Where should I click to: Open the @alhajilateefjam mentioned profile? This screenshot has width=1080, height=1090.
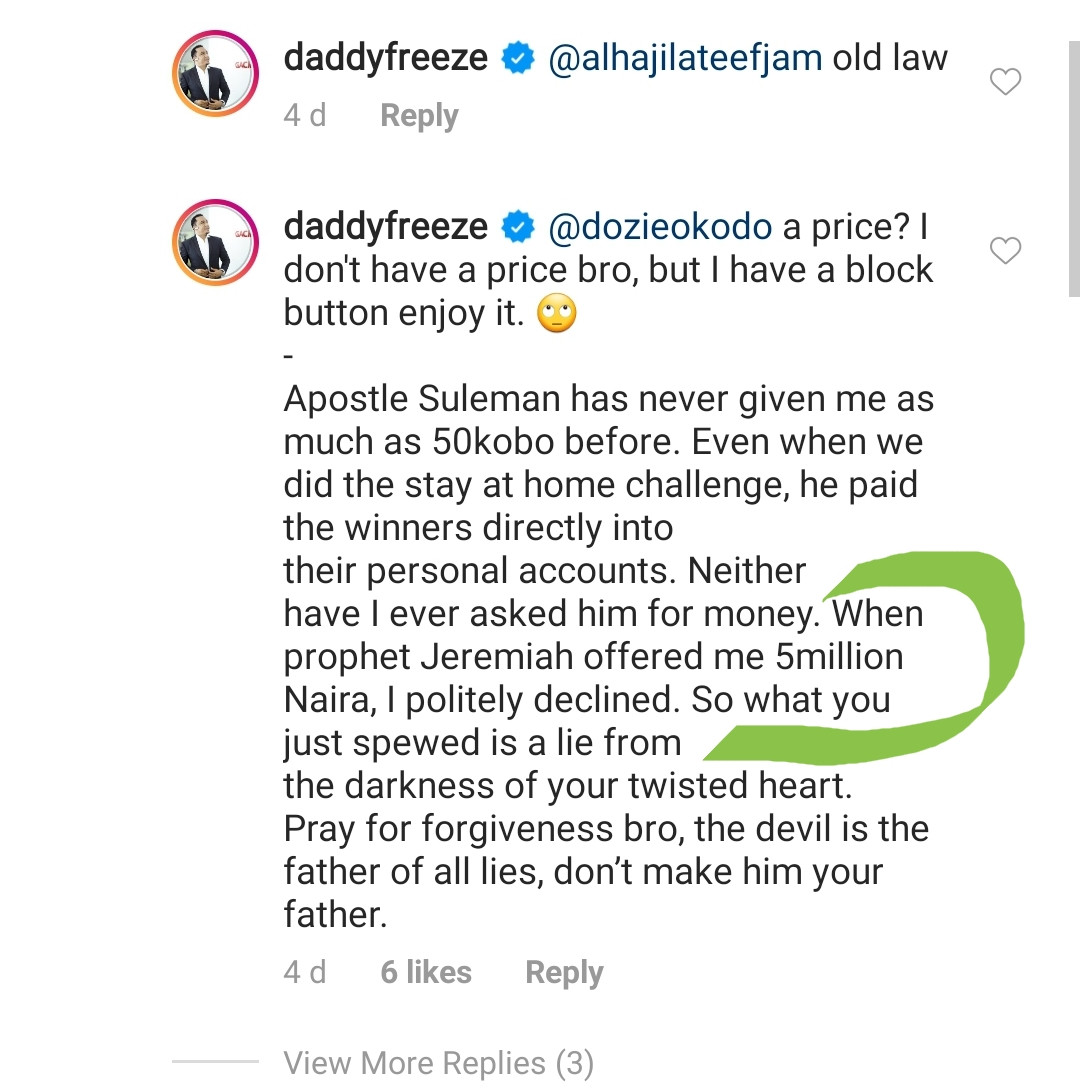pos(685,59)
